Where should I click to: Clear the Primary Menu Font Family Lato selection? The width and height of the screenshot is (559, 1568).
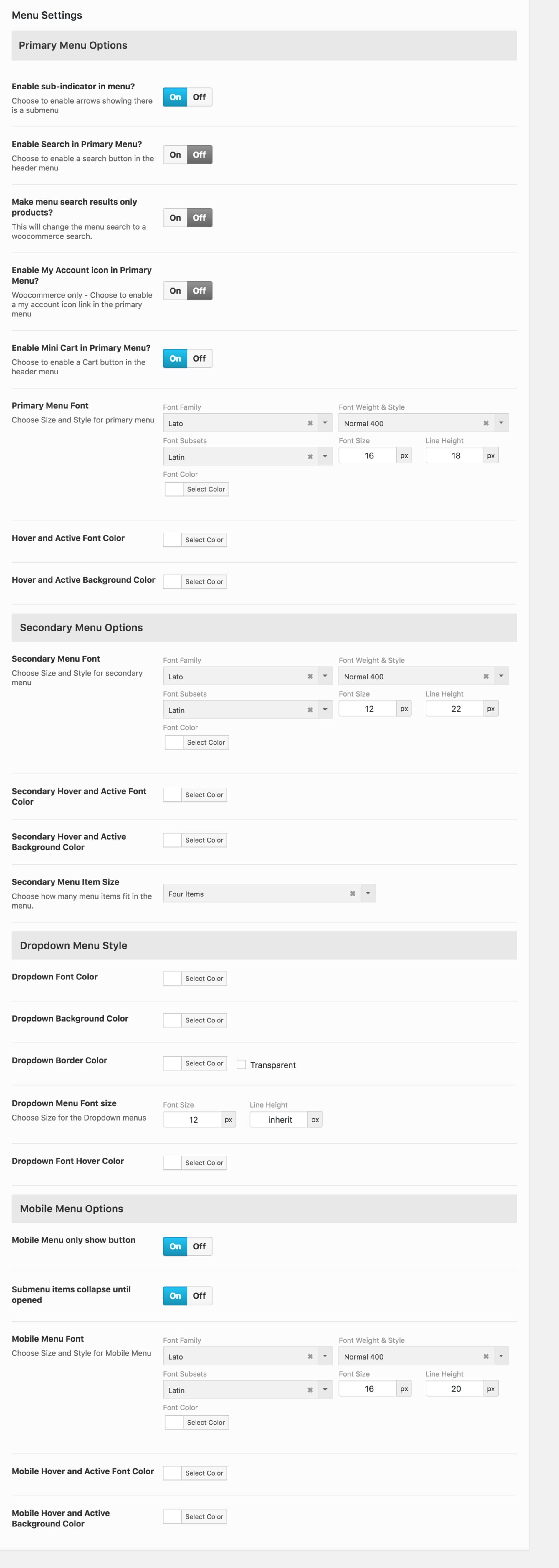coord(310,423)
